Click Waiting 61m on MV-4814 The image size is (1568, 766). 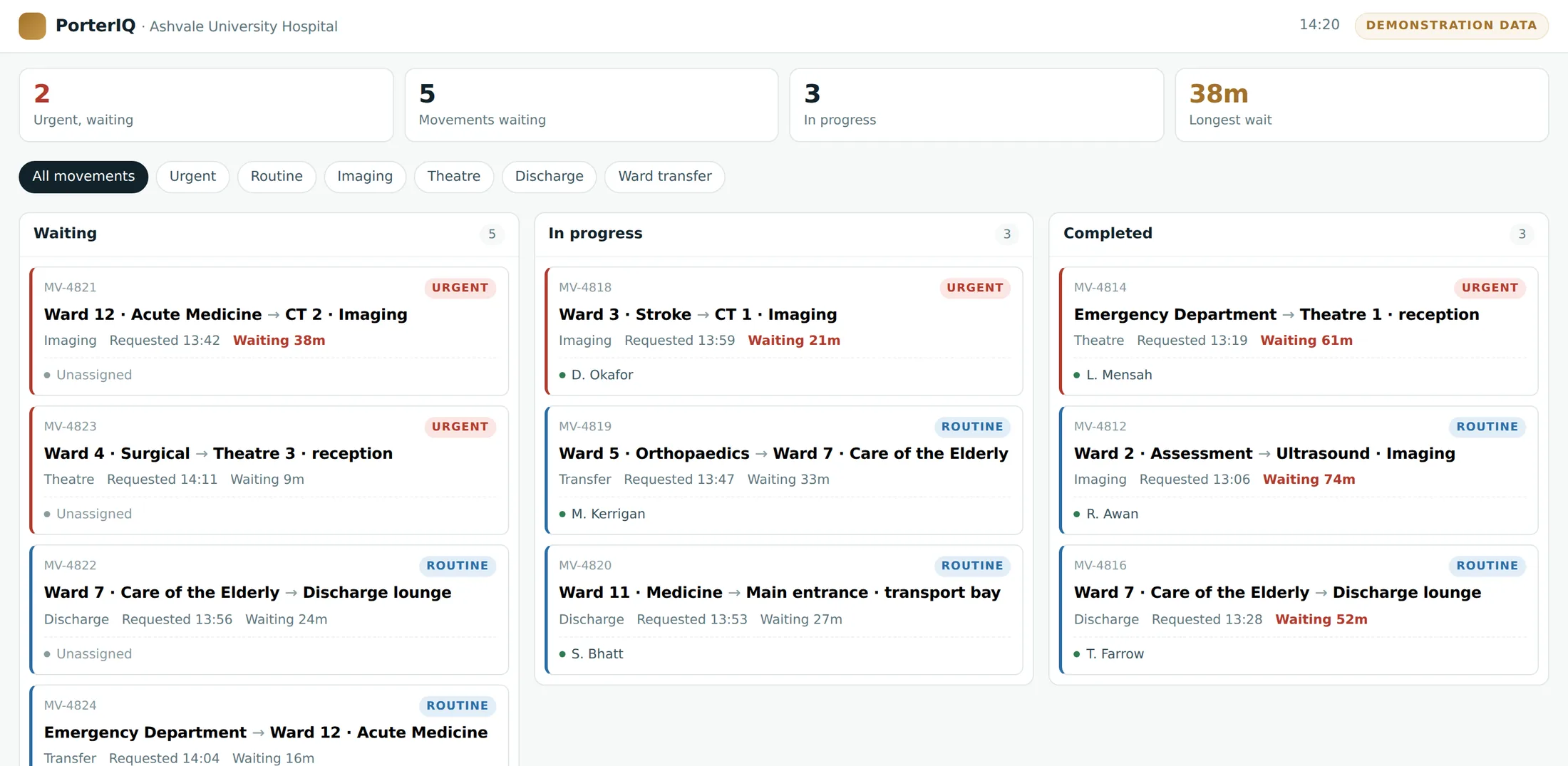pos(1306,341)
